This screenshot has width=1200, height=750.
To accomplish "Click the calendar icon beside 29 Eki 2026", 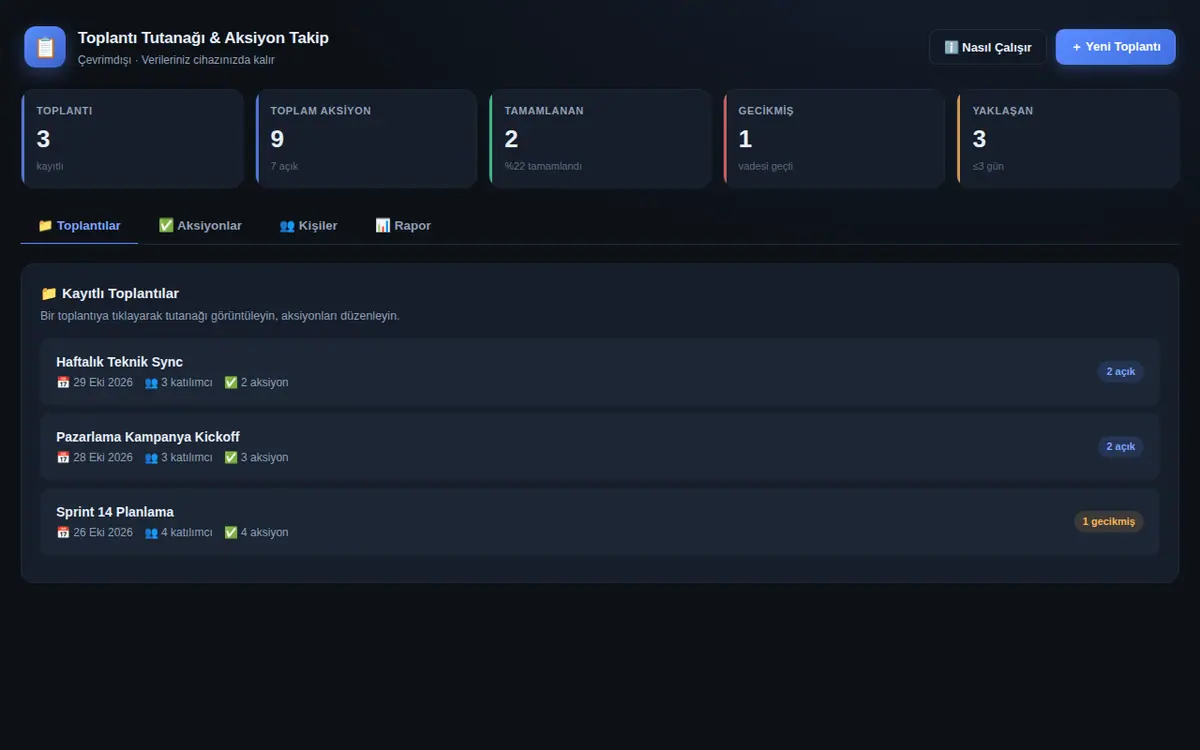I will point(63,383).
